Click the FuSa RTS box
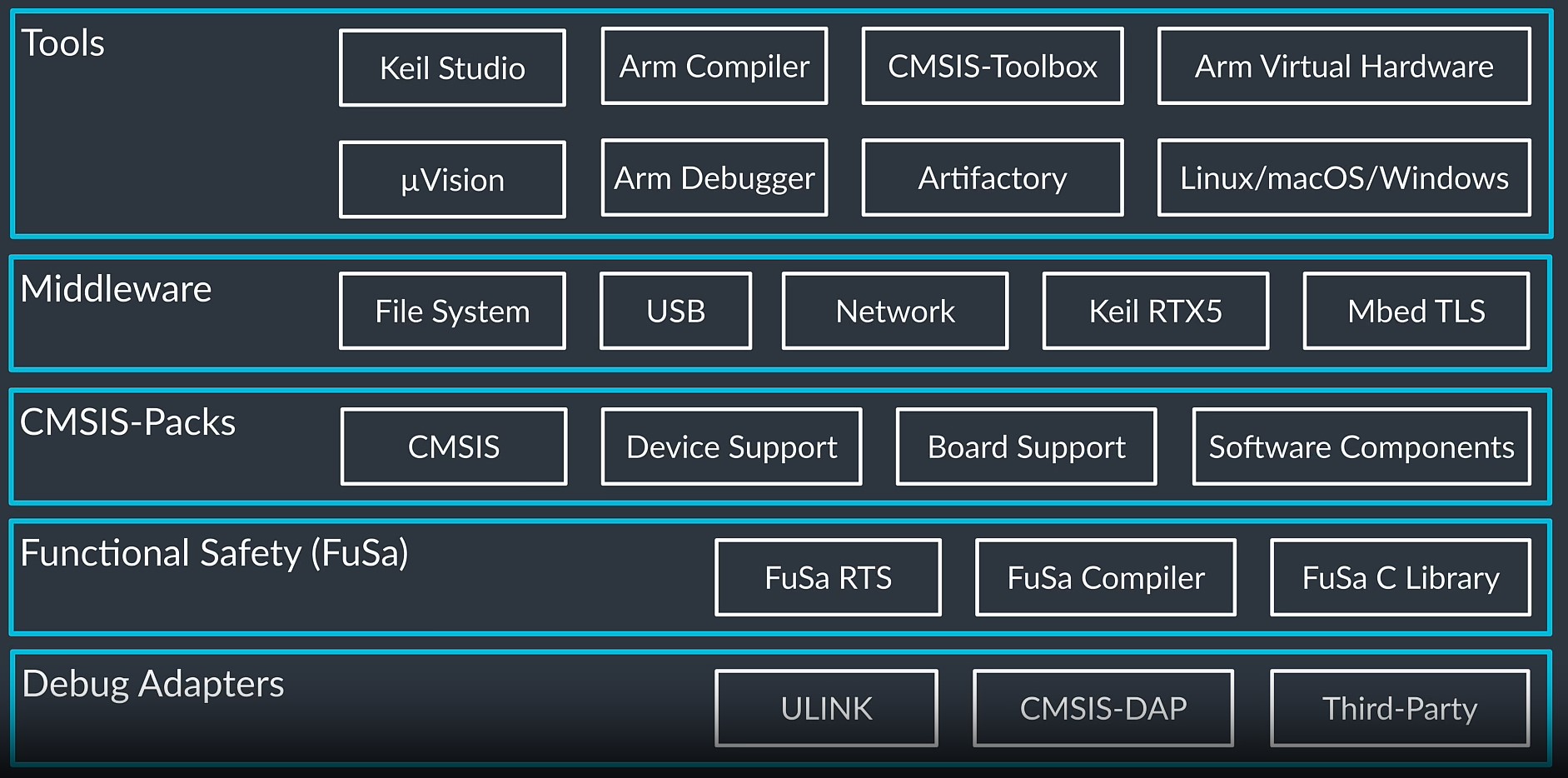1568x778 pixels. pos(828,577)
